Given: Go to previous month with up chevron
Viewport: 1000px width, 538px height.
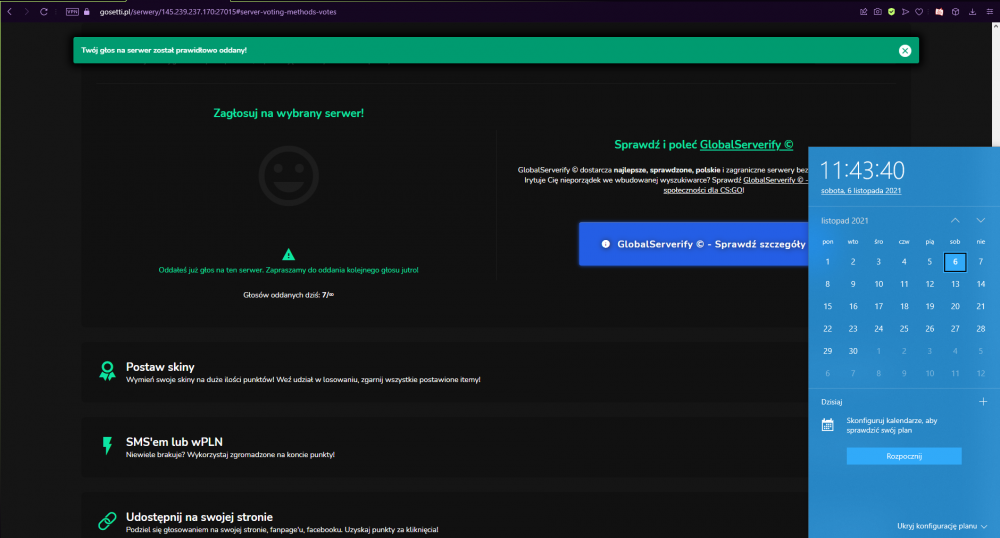Looking at the screenshot, I should tap(955, 221).
